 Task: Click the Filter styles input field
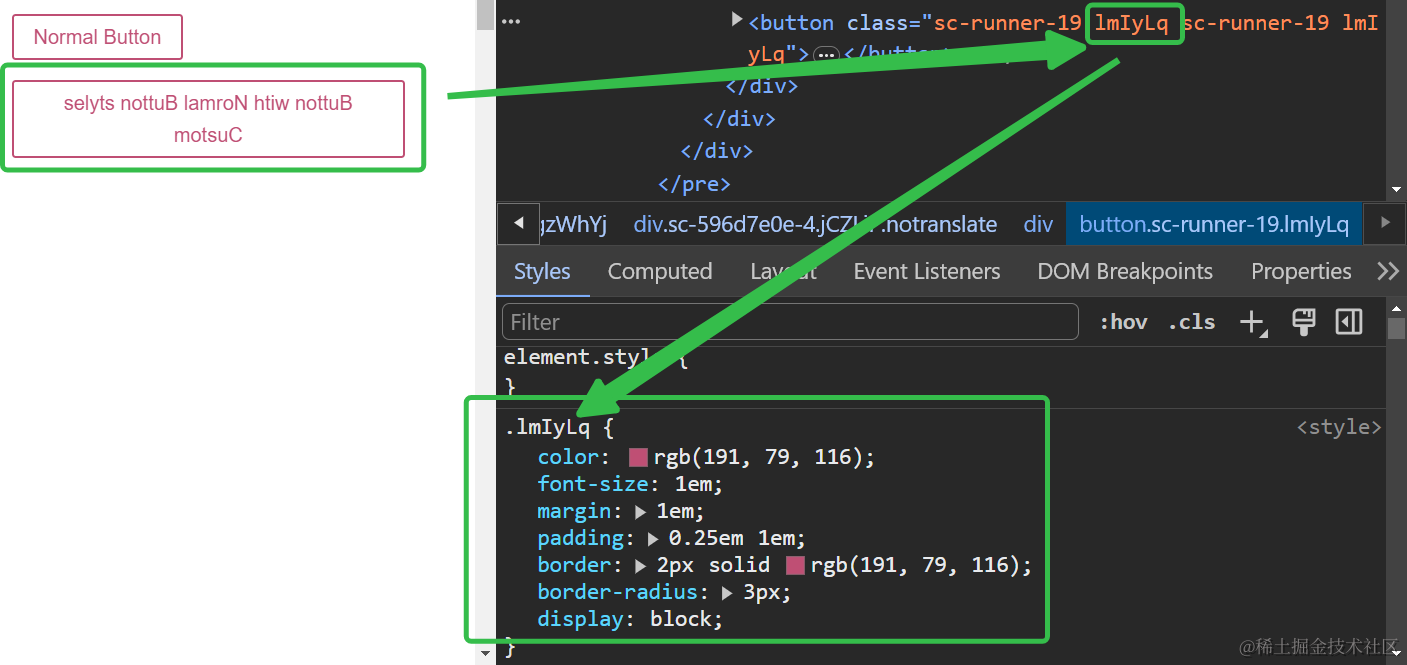pos(789,322)
